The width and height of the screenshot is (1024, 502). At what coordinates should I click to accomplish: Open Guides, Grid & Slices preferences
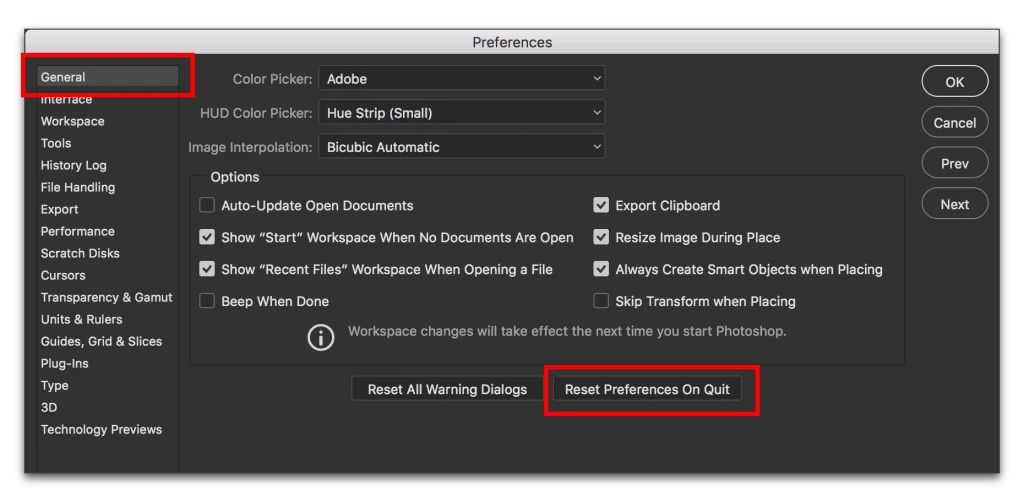[x=101, y=341]
